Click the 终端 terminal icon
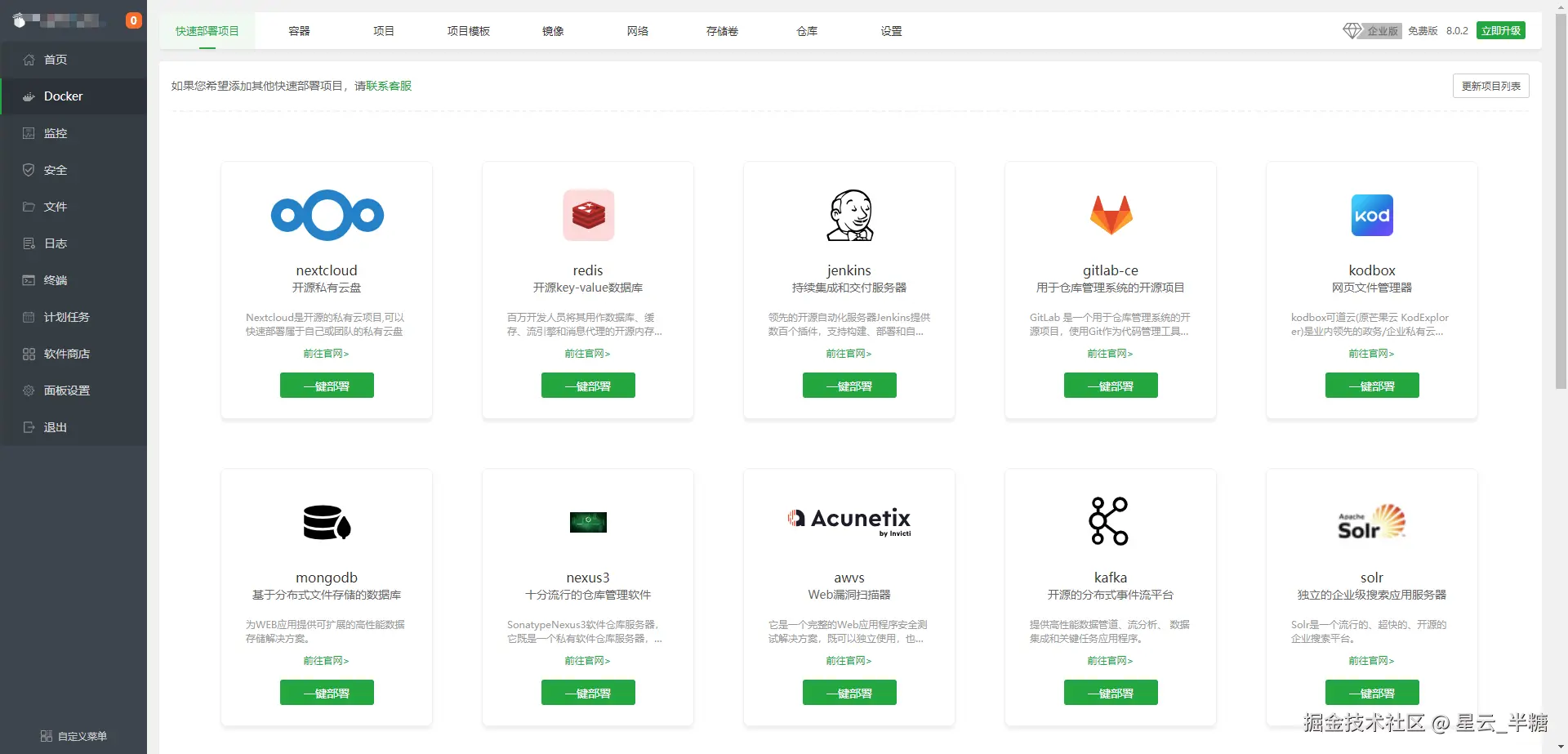 coord(29,280)
